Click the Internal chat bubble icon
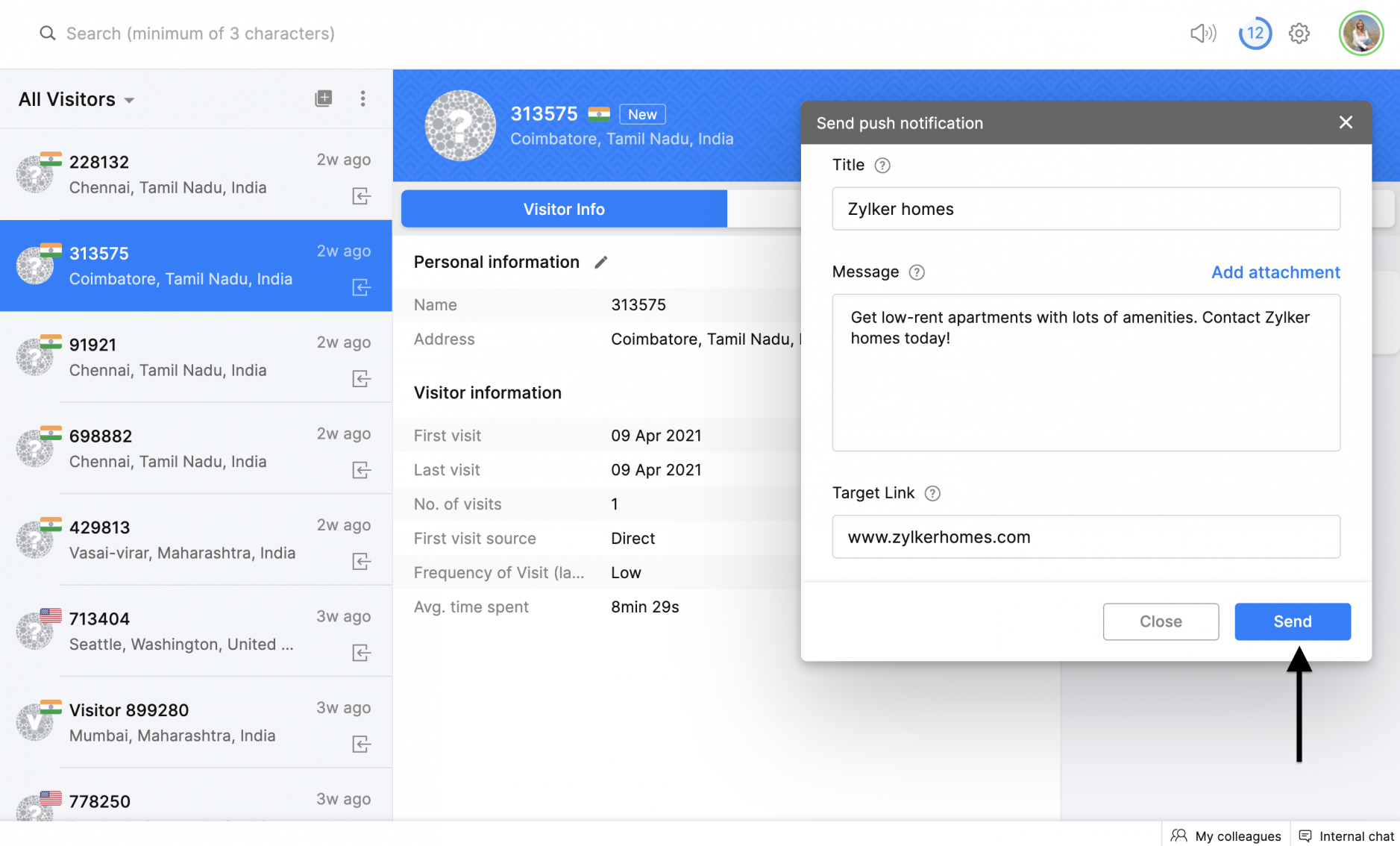This screenshot has width=1400, height=846. (1305, 836)
